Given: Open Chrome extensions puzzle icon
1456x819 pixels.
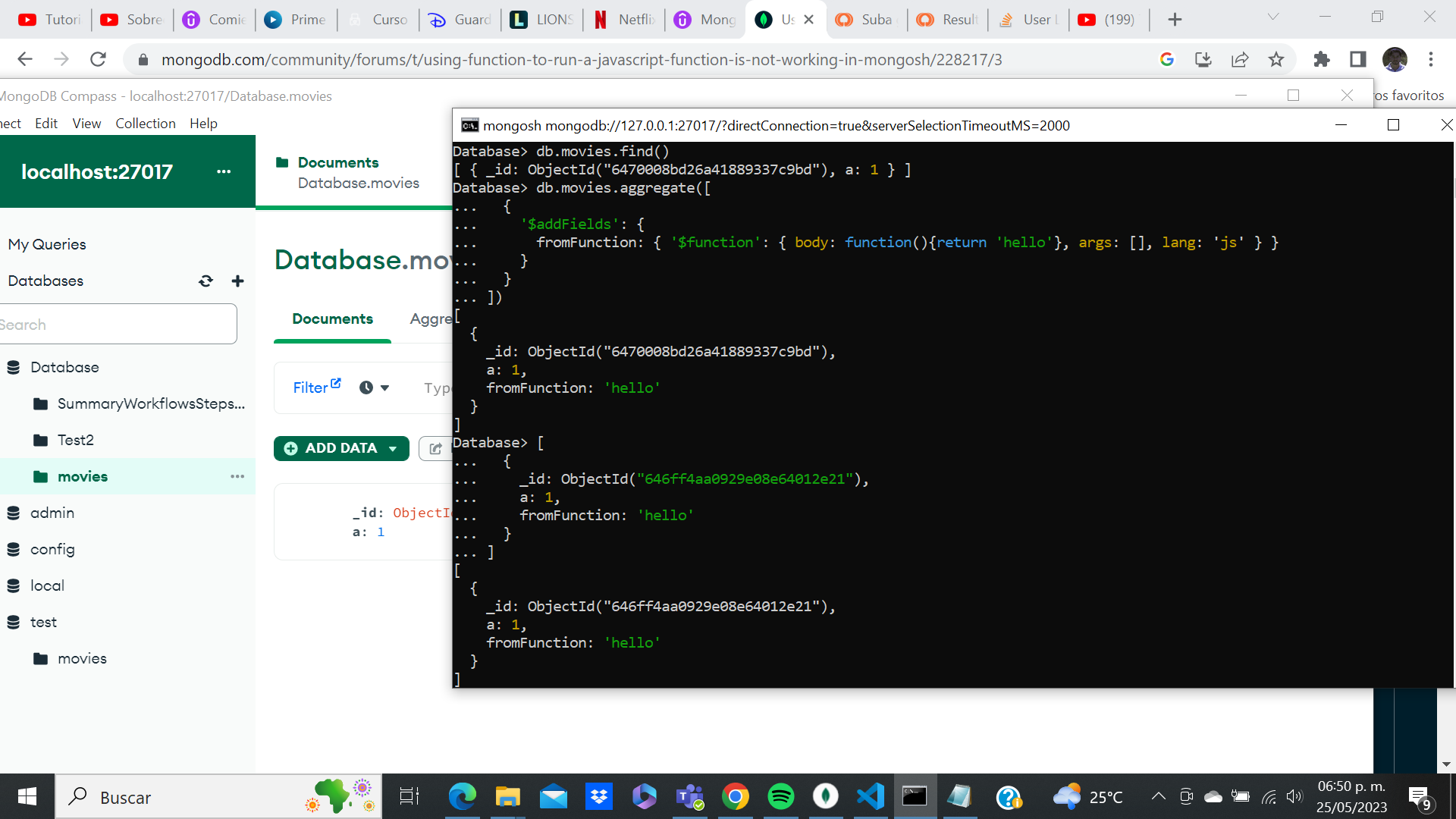Looking at the screenshot, I should [x=1321, y=60].
